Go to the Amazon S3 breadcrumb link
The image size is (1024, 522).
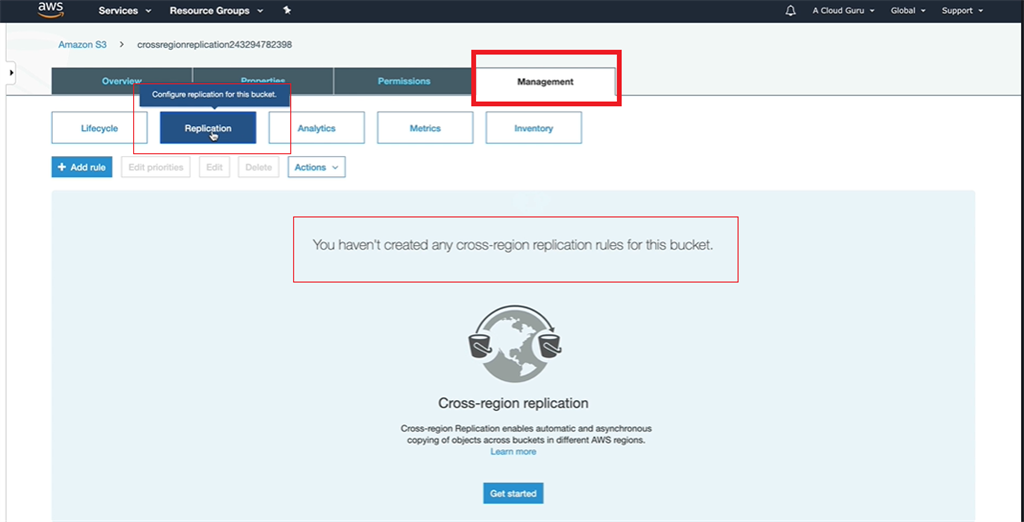[x=82, y=45]
